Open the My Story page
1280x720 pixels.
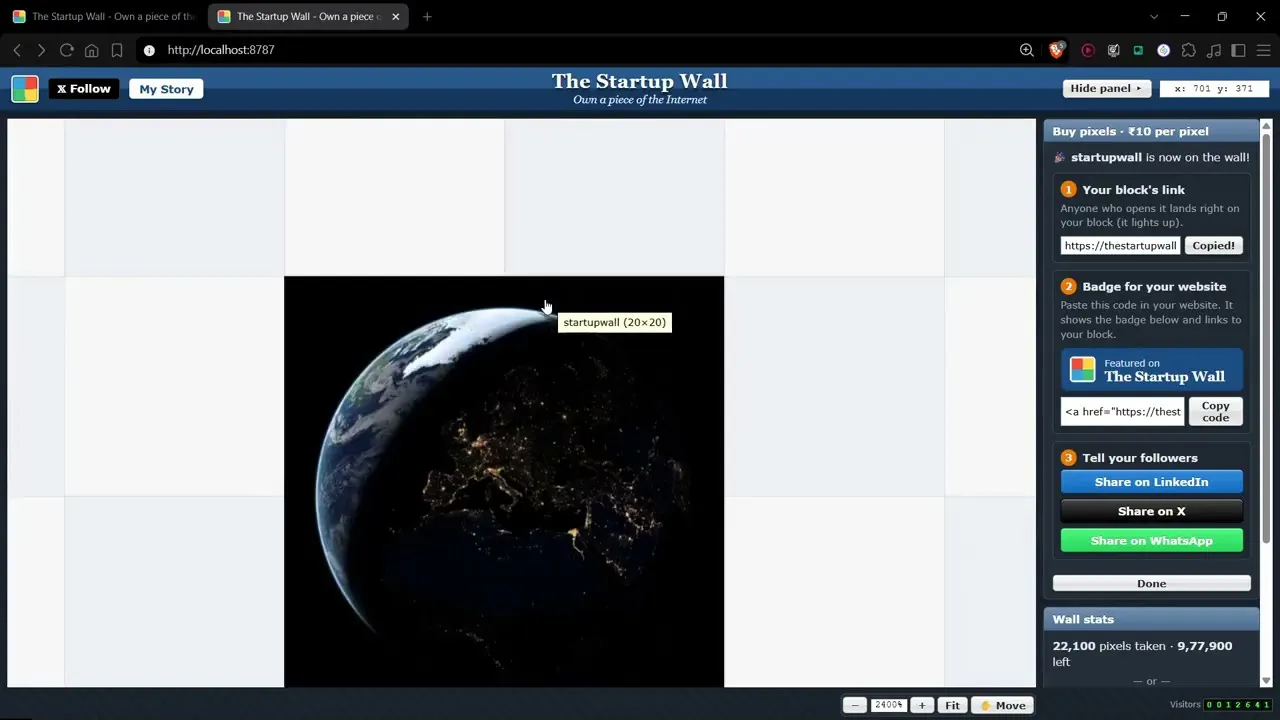[166, 89]
